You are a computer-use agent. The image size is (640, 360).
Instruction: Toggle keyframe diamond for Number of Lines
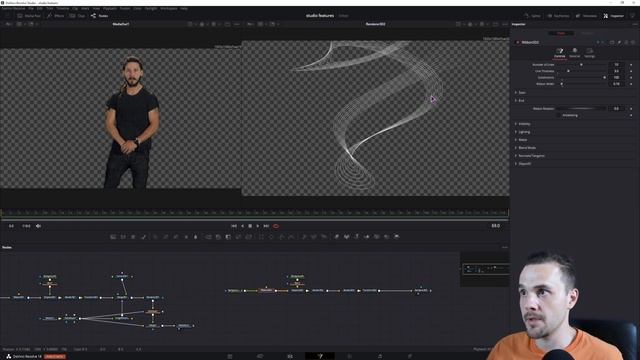(631, 64)
